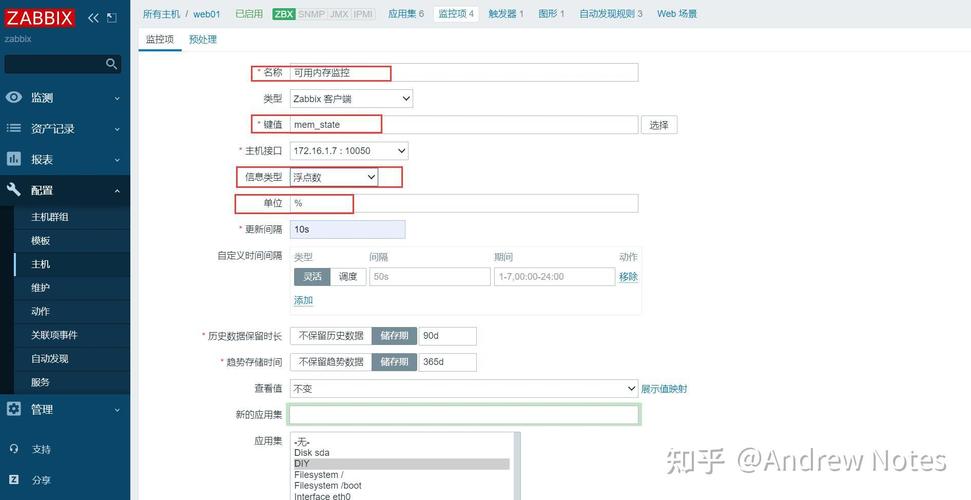Click the 移除 link in custom intervals

point(628,277)
